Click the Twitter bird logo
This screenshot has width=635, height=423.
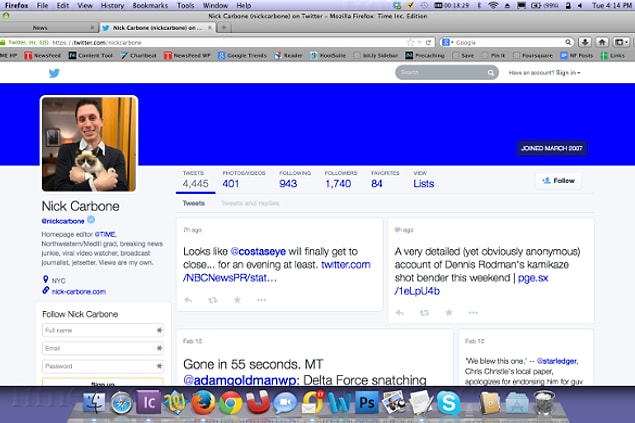coord(54,73)
